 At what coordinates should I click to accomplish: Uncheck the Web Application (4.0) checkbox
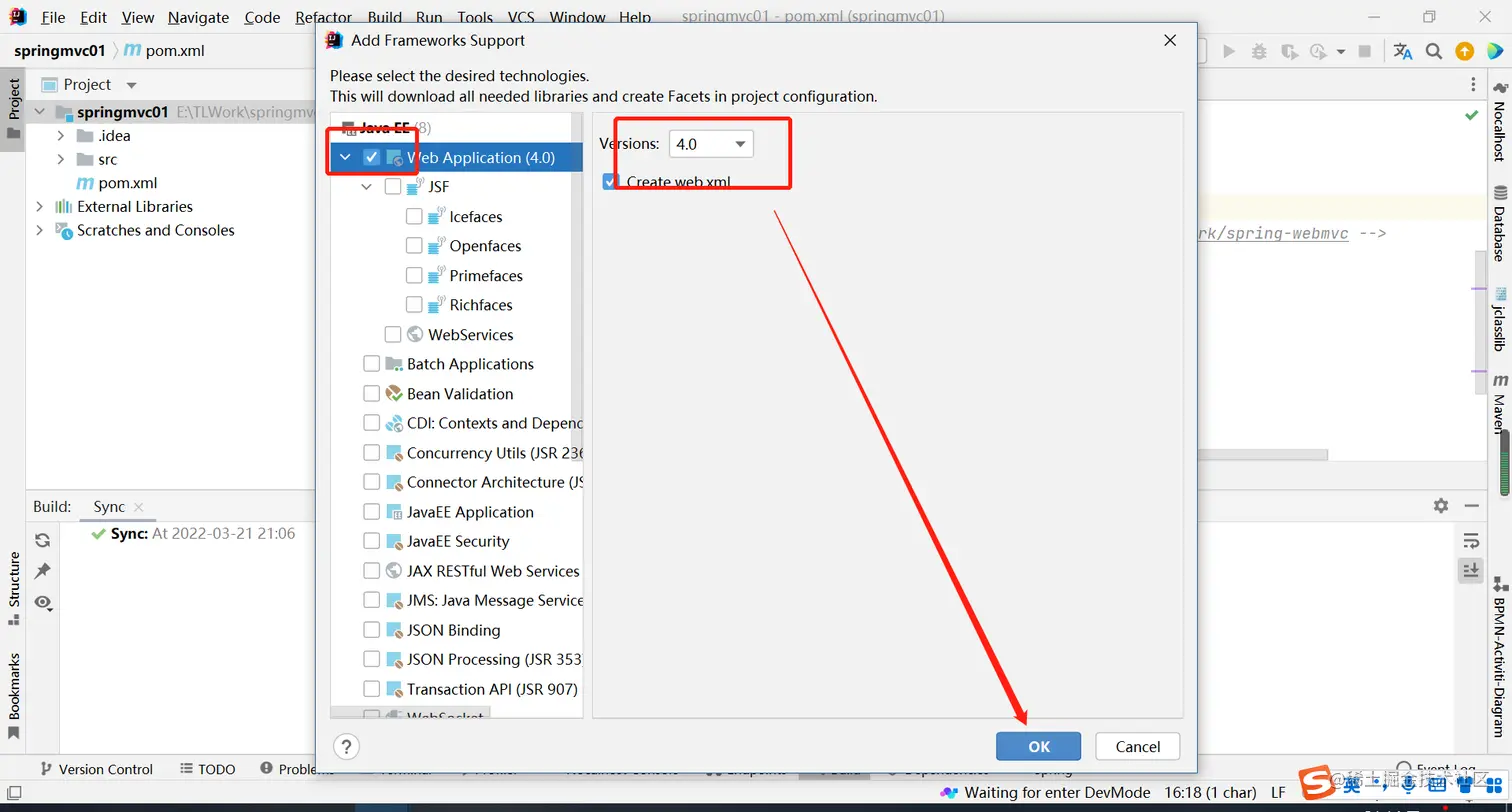(372, 157)
